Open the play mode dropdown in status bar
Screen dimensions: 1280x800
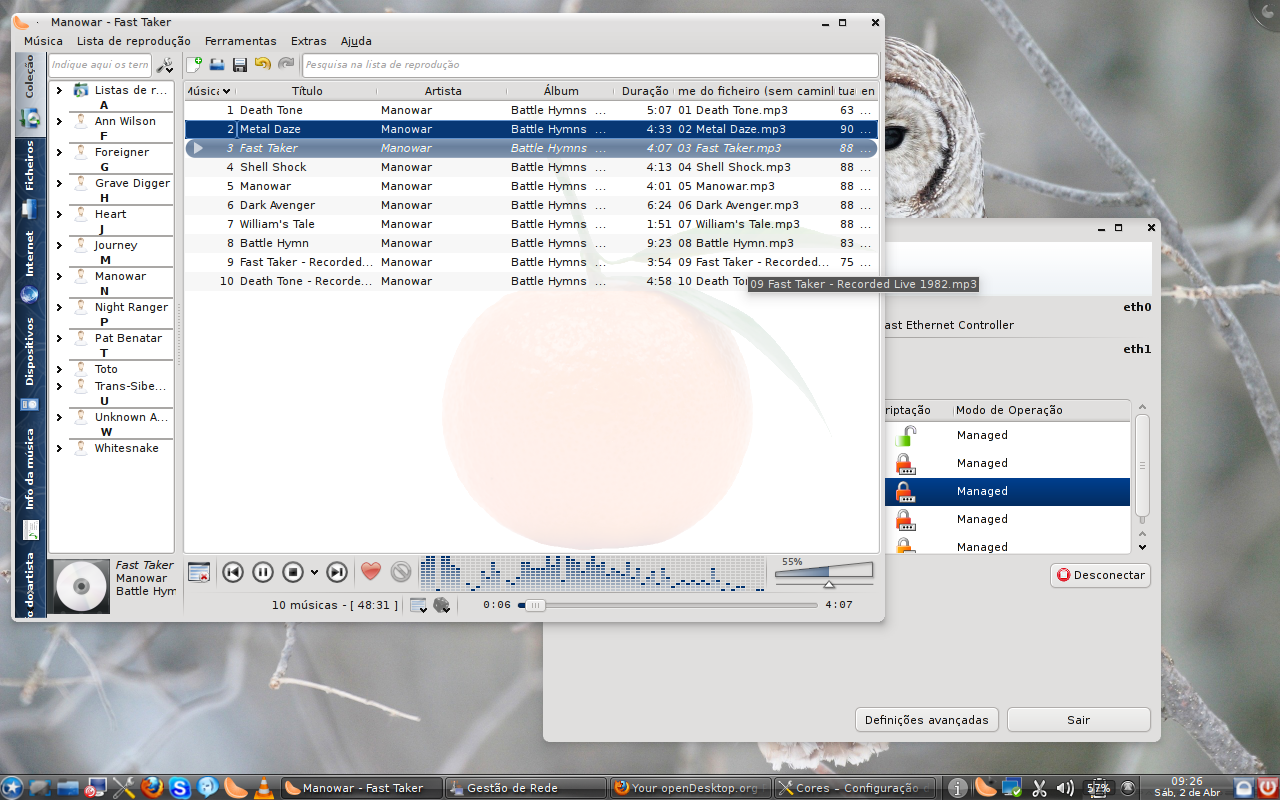click(x=418, y=605)
